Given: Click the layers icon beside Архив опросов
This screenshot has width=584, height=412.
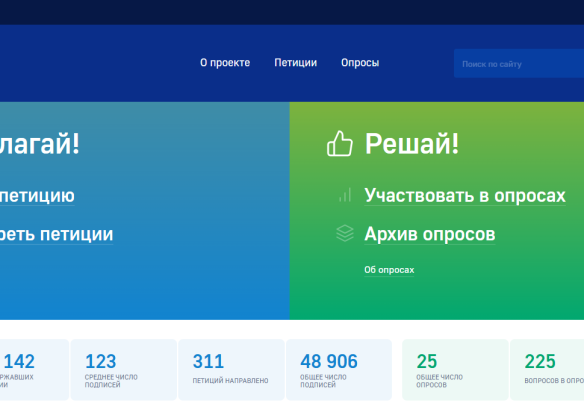Looking at the screenshot, I should point(345,233).
